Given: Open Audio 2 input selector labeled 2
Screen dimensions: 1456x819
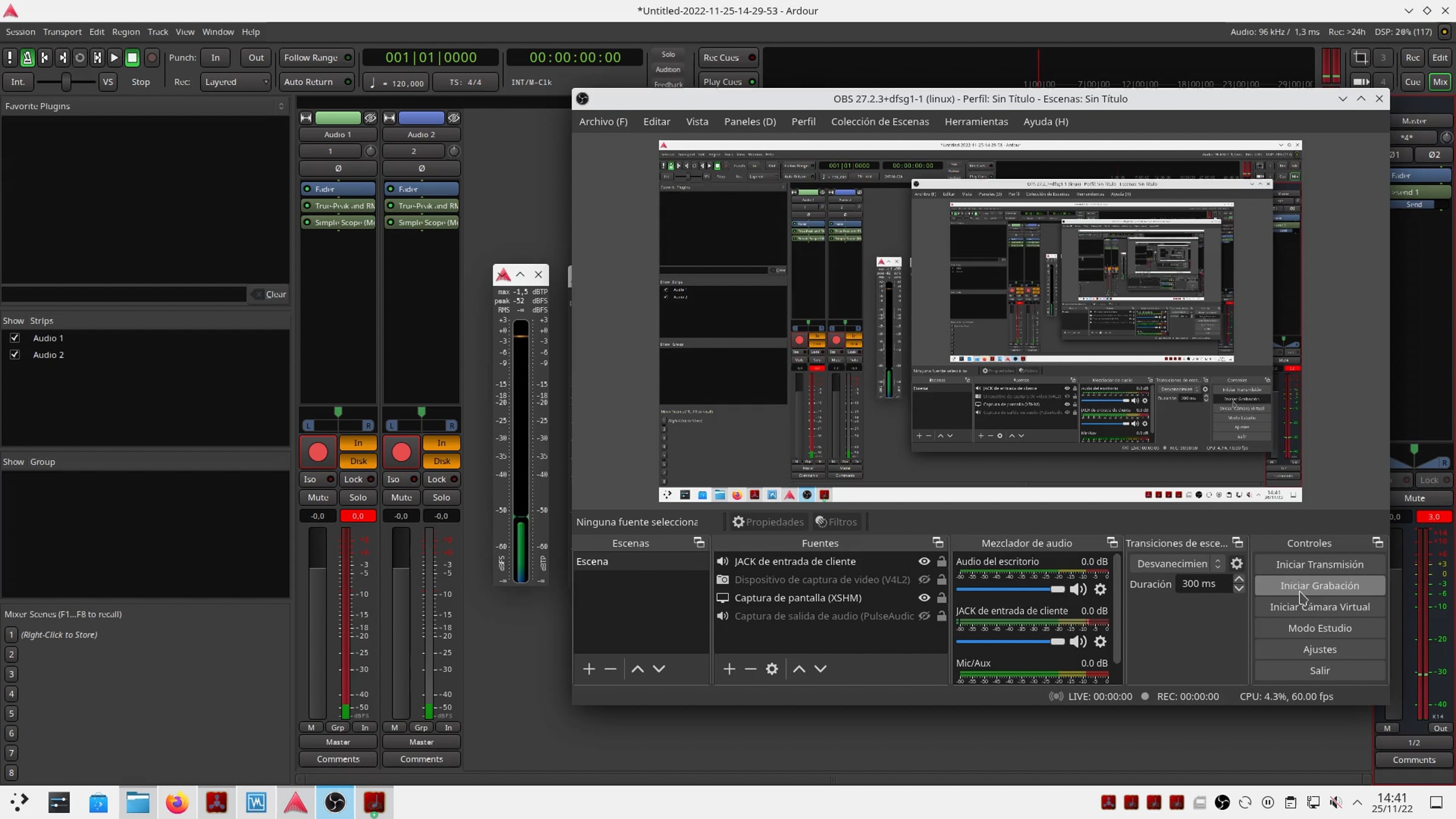Looking at the screenshot, I should point(414,151).
